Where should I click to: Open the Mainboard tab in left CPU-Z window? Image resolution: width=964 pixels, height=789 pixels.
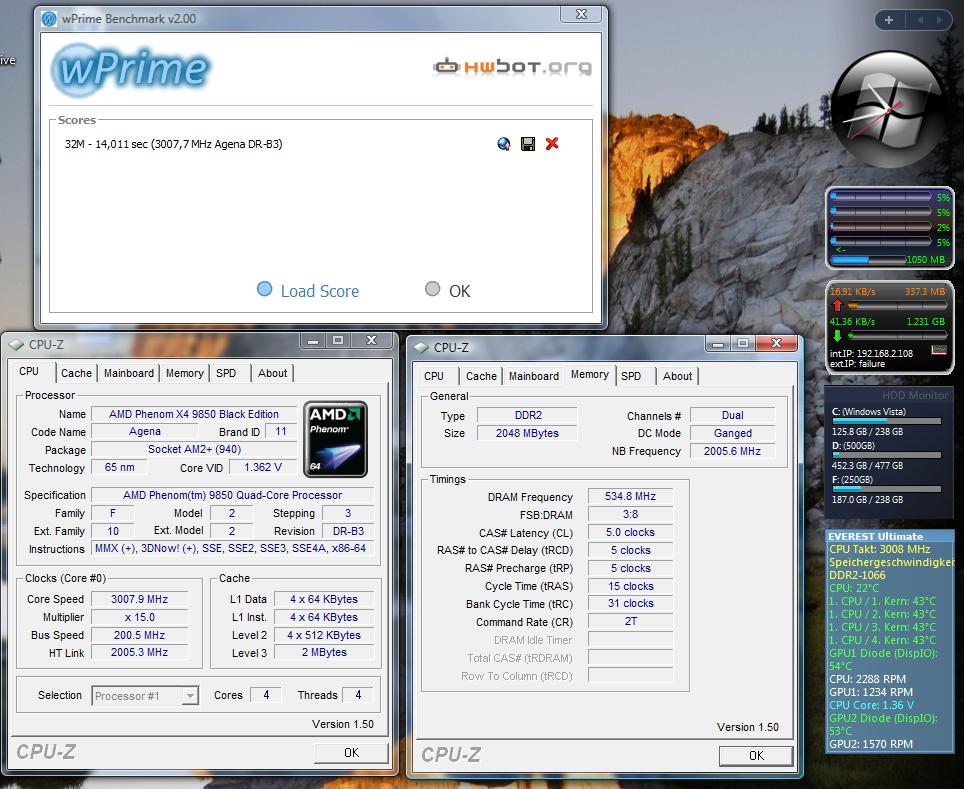pos(128,373)
